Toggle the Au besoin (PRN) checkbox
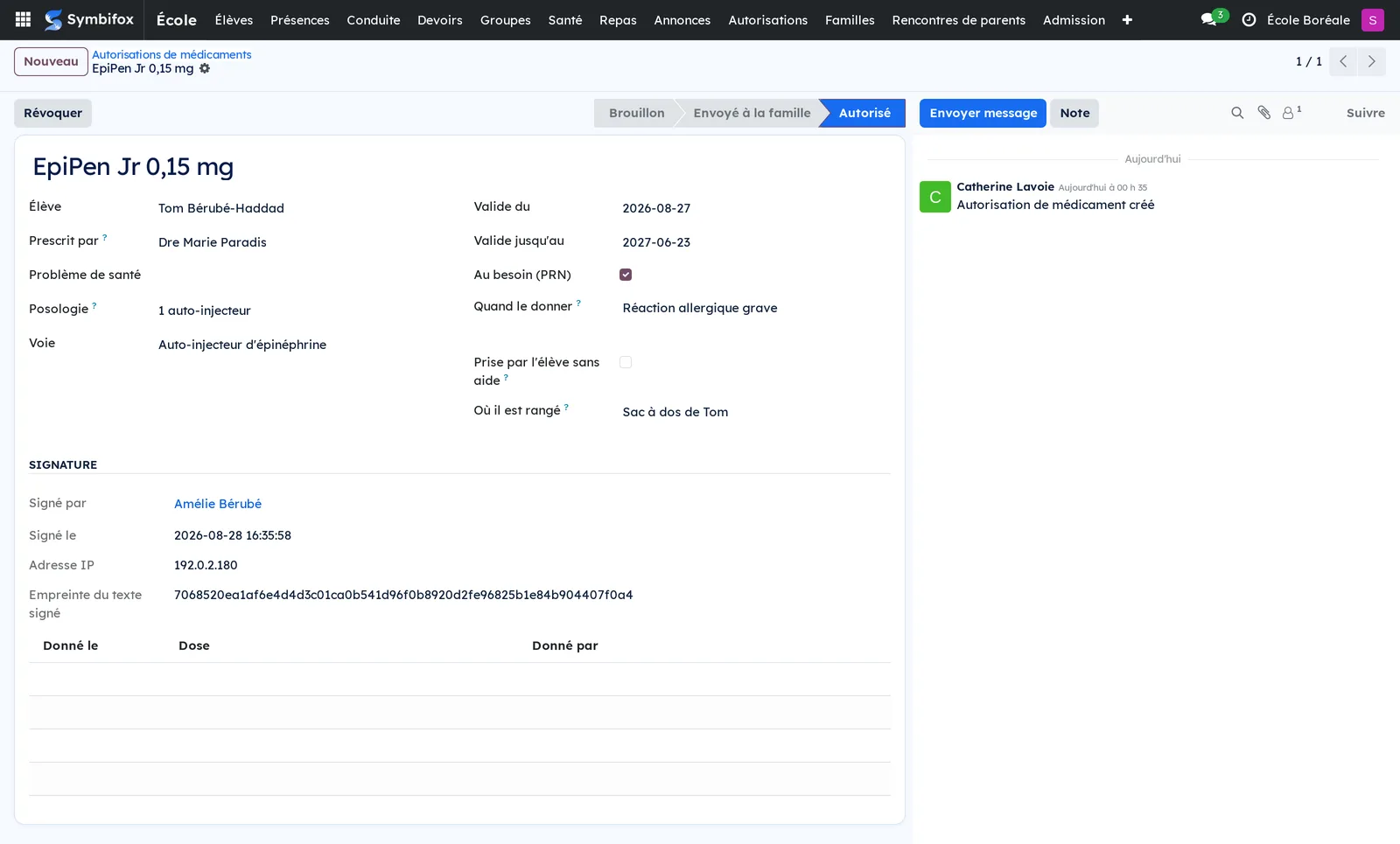Viewport: 1400px width, 844px height. coord(626,275)
